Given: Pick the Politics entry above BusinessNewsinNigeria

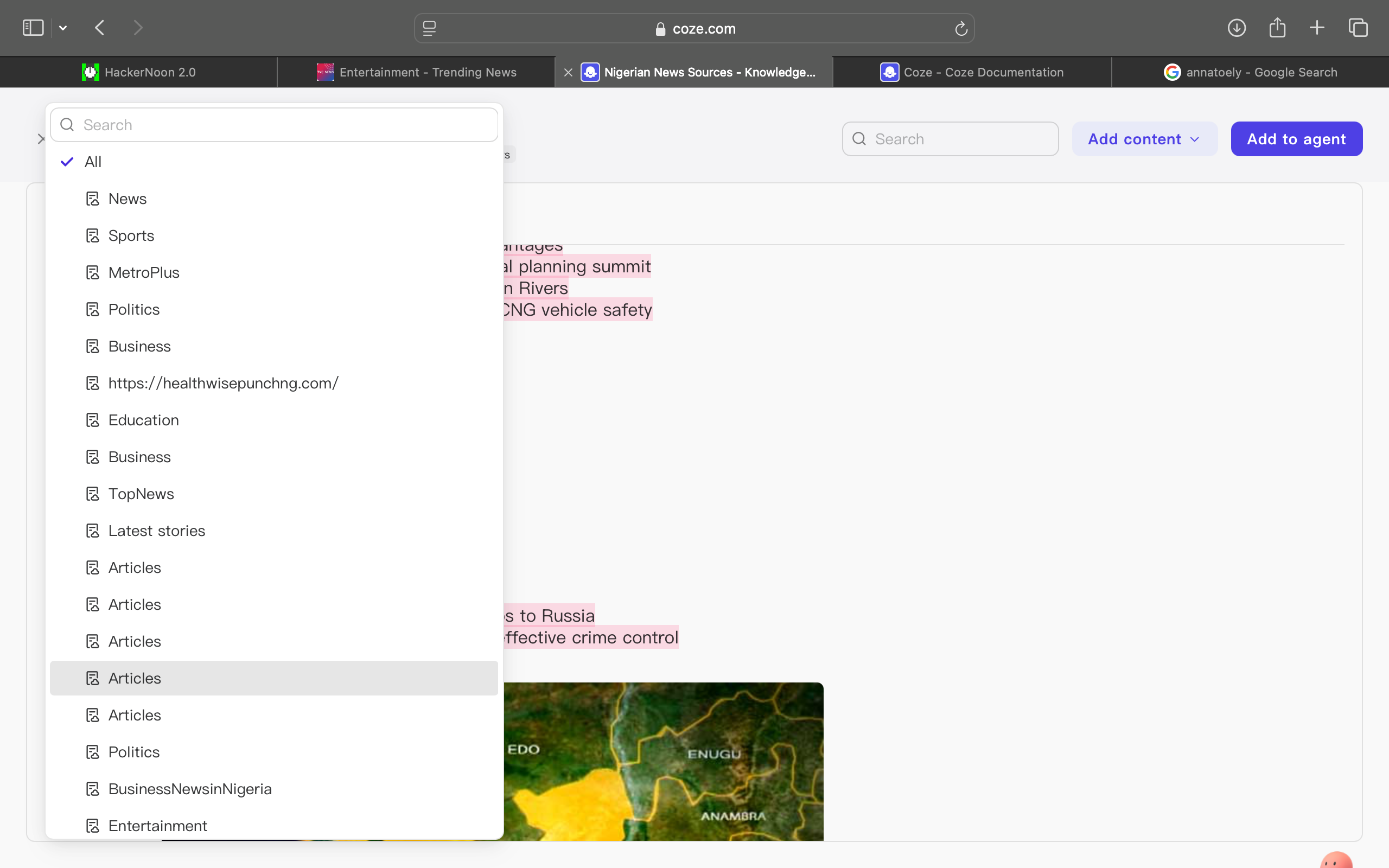Looking at the screenshot, I should 274,752.
